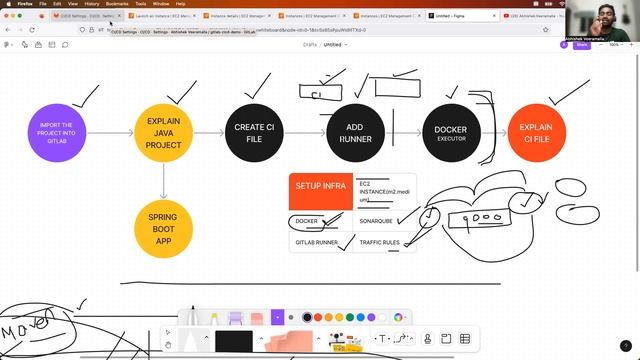Screen dimensions: 640x360
Task: Switch to YouTube Abhishek Veeramalla tab
Action: coord(534,16)
